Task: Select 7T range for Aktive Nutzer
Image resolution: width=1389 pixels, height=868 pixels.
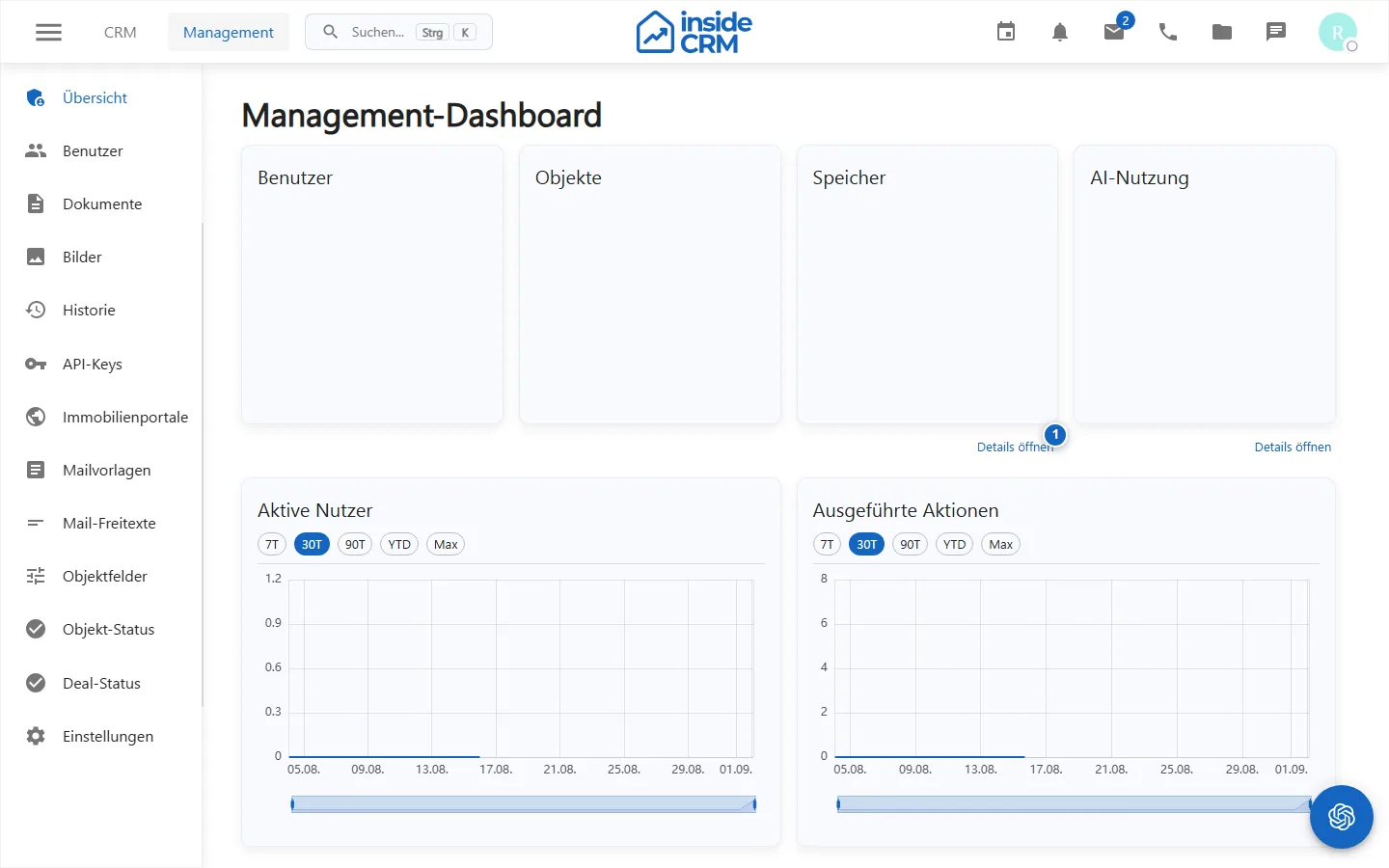Action: click(x=272, y=544)
